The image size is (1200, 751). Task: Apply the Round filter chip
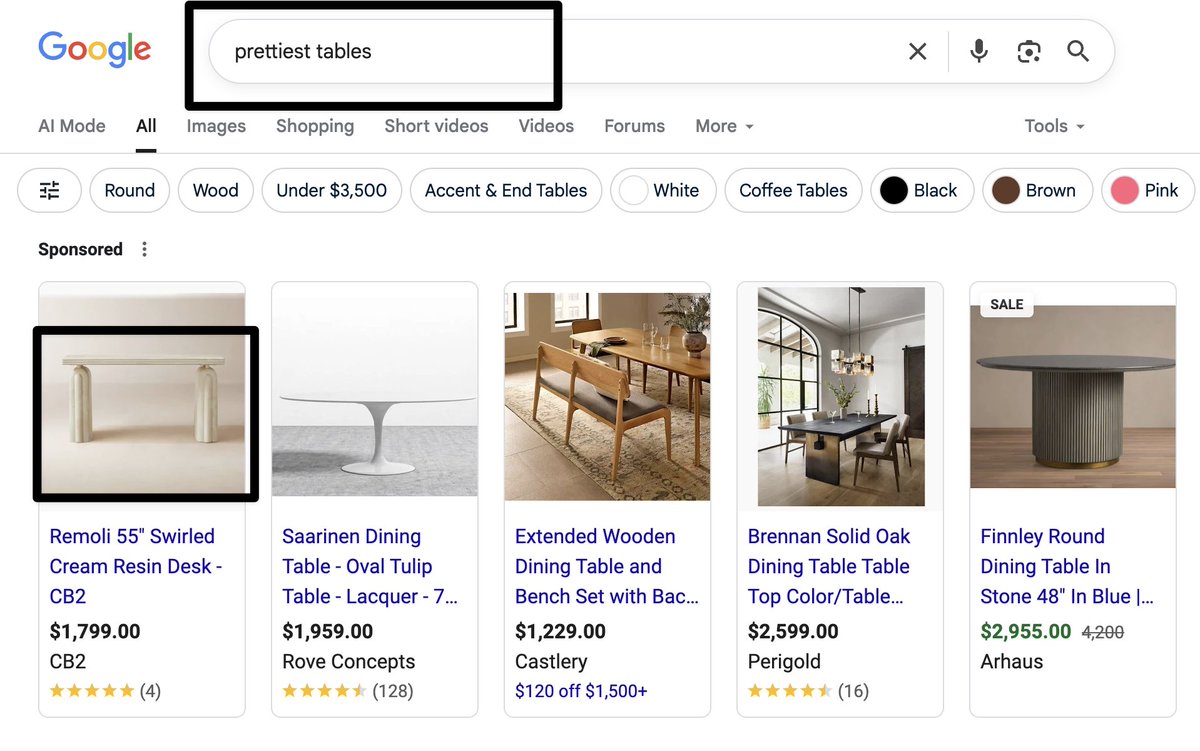tap(130, 190)
